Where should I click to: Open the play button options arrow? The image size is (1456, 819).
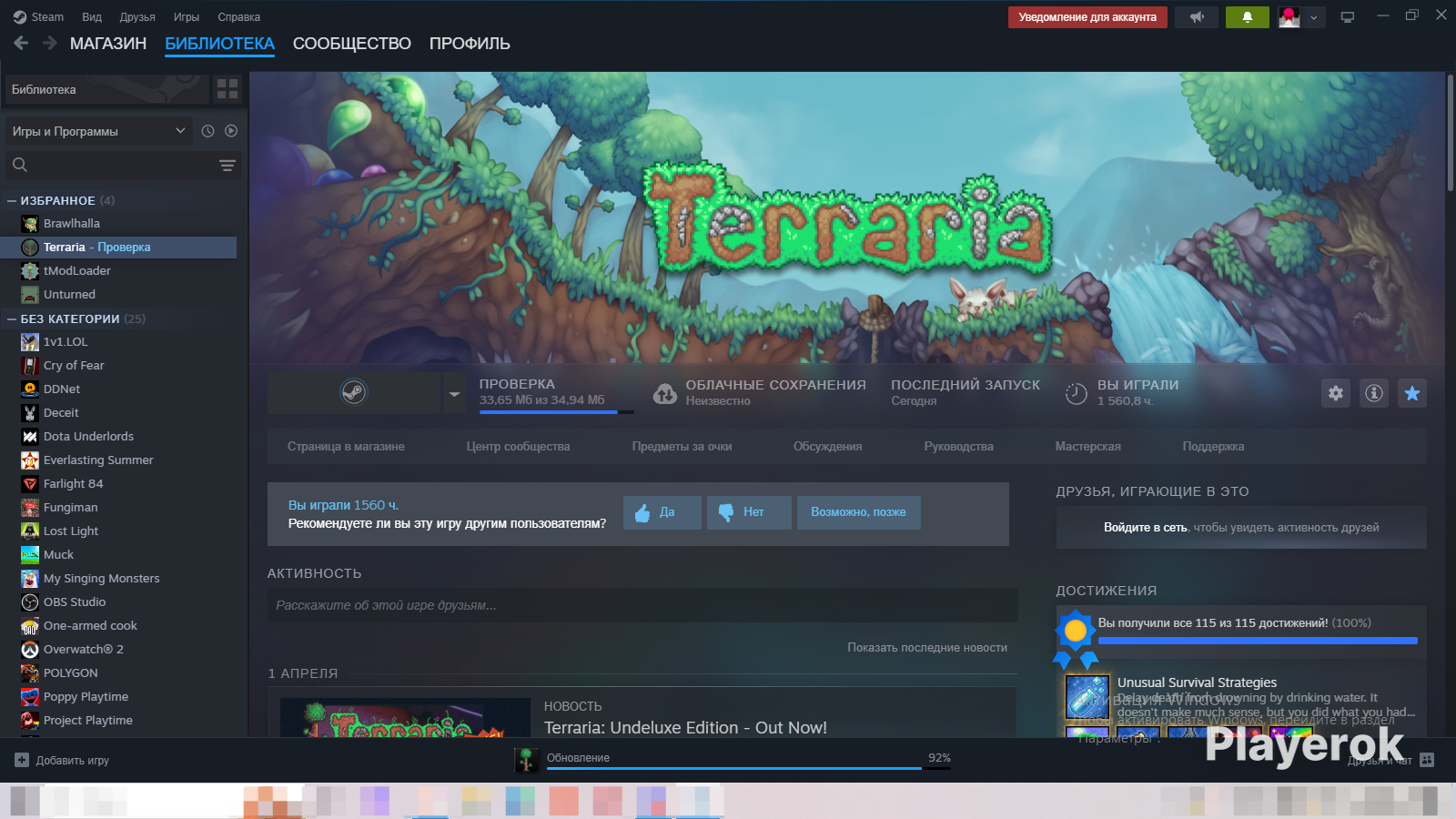click(454, 393)
